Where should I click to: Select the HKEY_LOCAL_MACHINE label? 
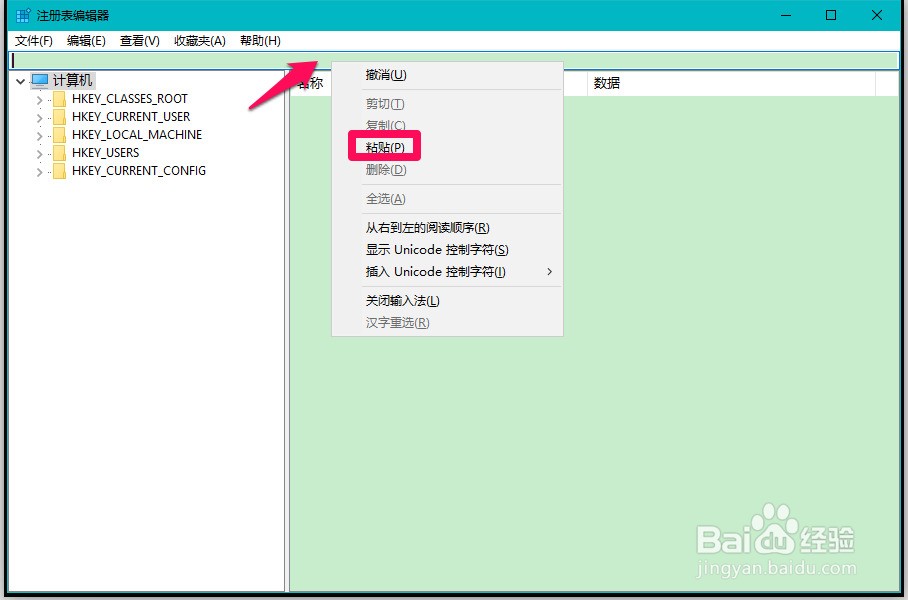[137, 135]
